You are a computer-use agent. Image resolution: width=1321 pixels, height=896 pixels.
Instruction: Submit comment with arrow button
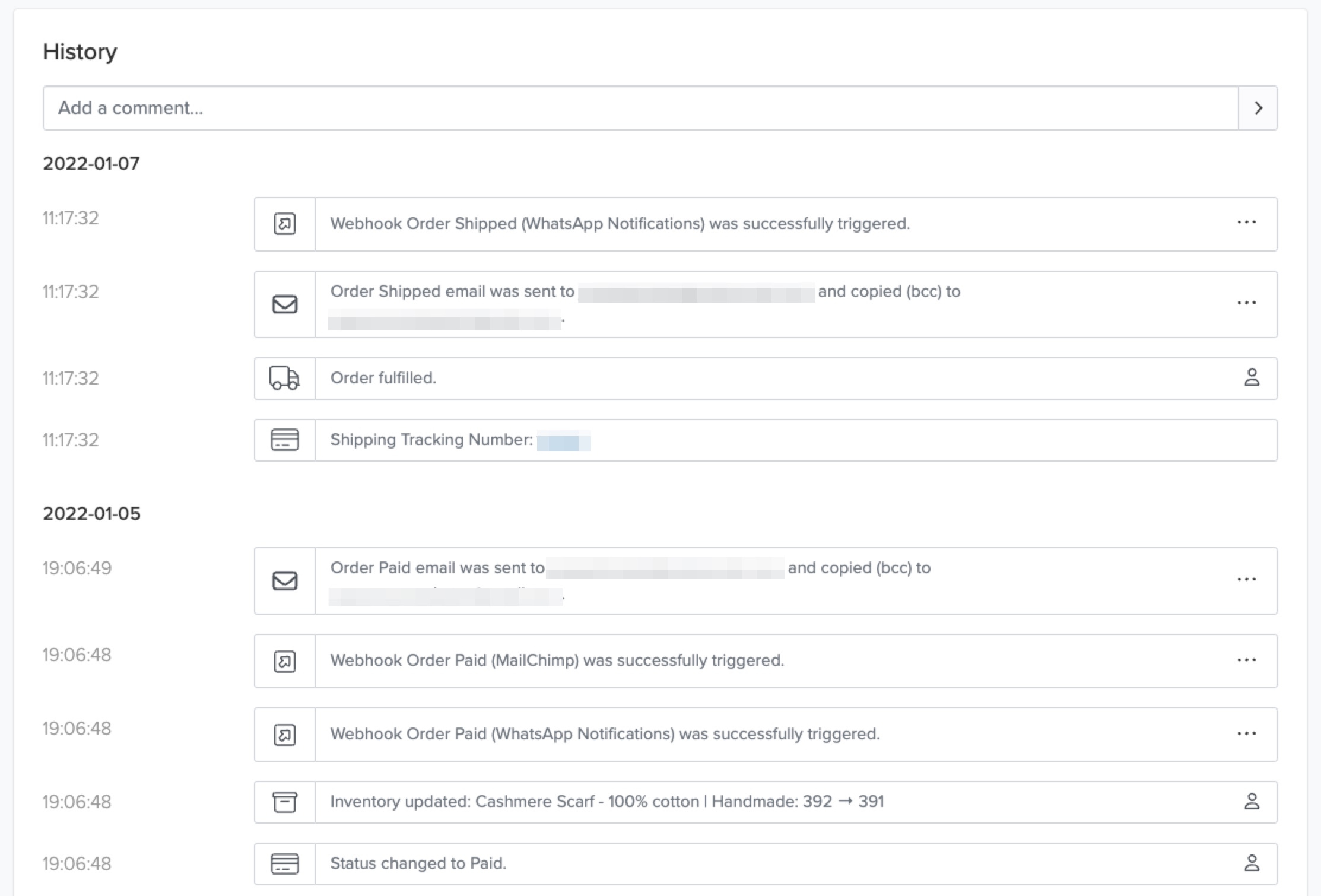click(1258, 108)
